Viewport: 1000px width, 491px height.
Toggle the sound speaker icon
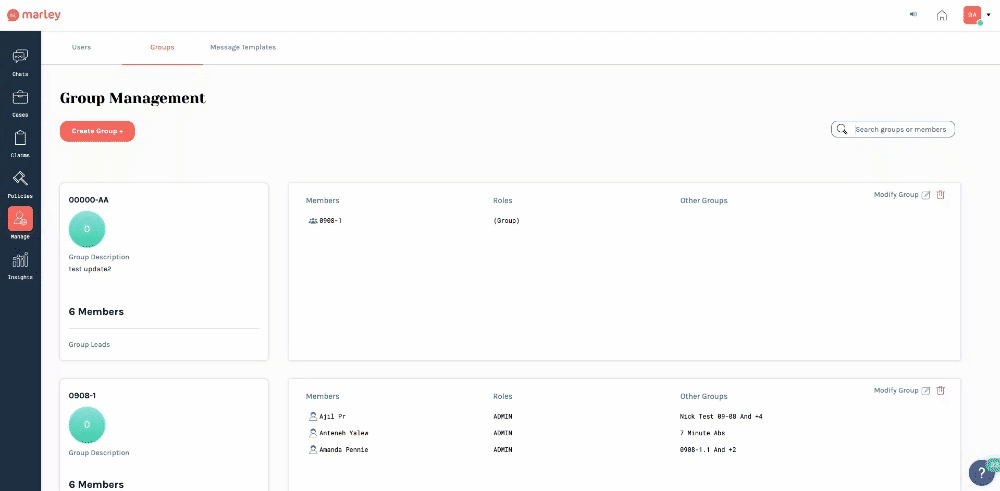pos(913,15)
